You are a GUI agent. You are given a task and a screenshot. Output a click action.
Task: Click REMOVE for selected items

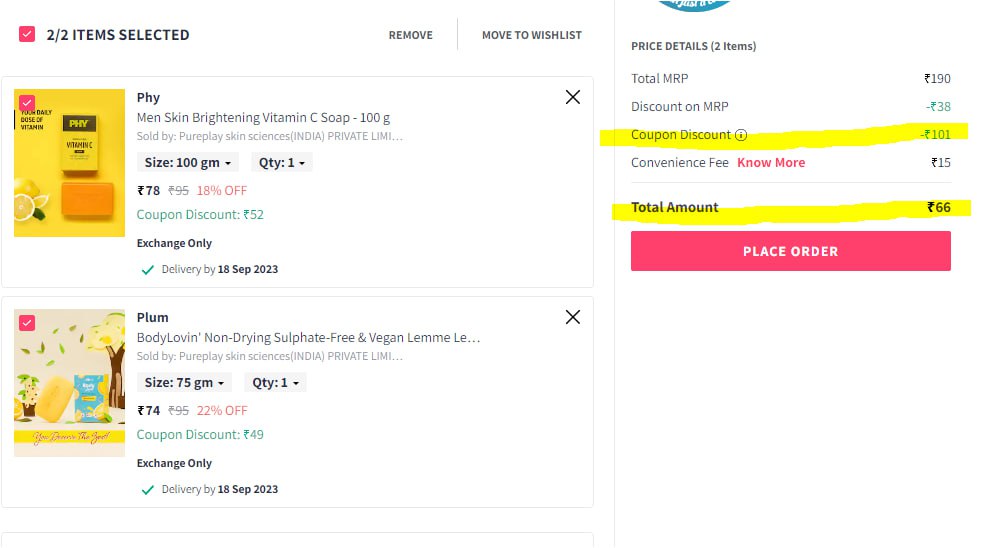410,35
